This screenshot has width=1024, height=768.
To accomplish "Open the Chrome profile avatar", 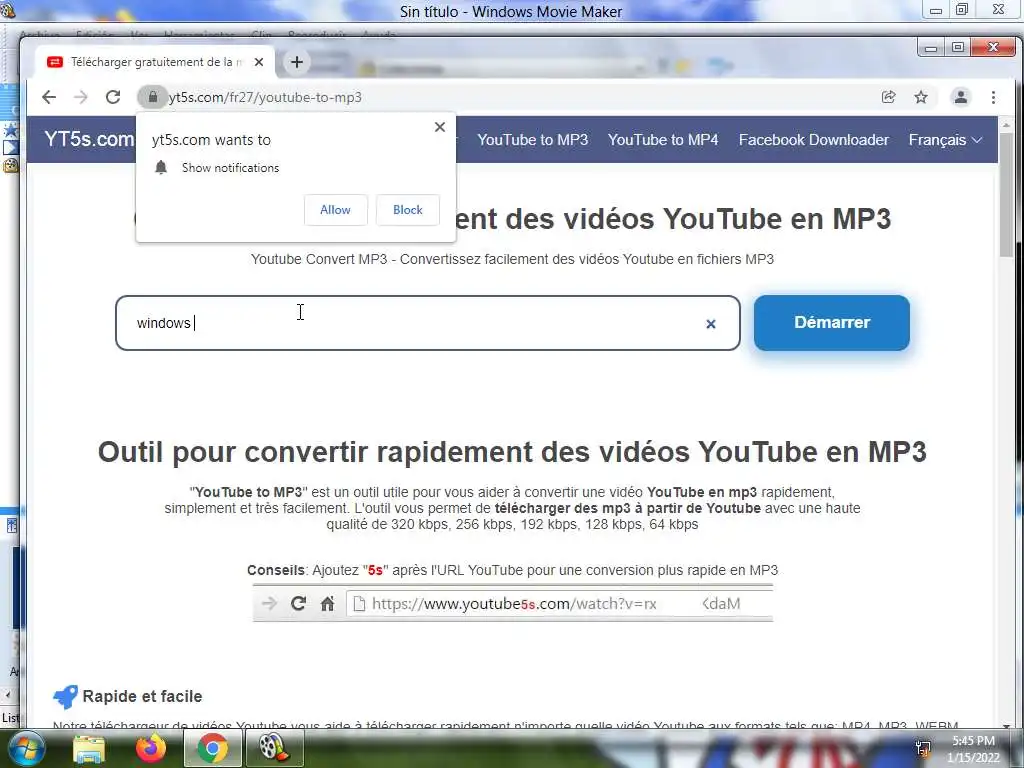I will [x=961, y=97].
